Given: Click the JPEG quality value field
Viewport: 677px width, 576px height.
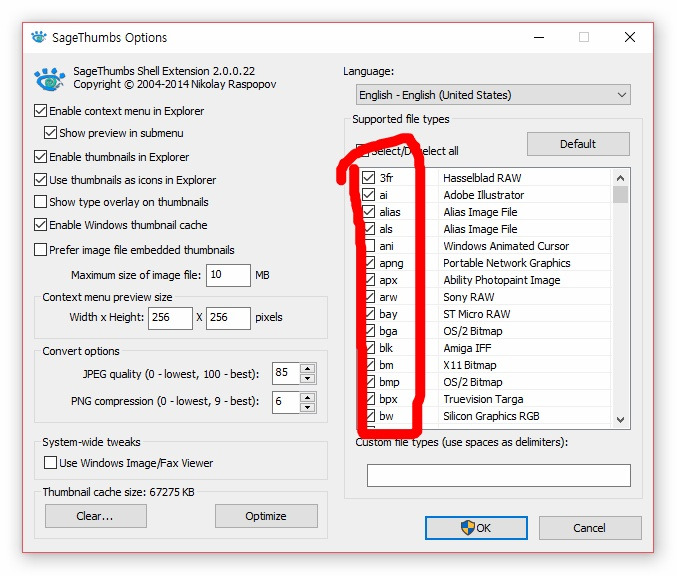Looking at the screenshot, I should (x=286, y=373).
